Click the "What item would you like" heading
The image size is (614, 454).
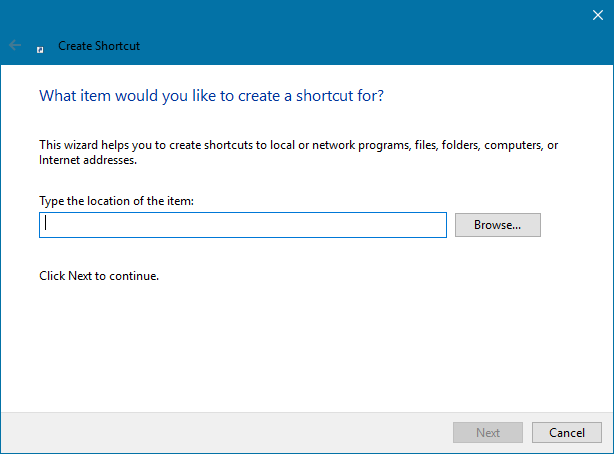(211, 97)
